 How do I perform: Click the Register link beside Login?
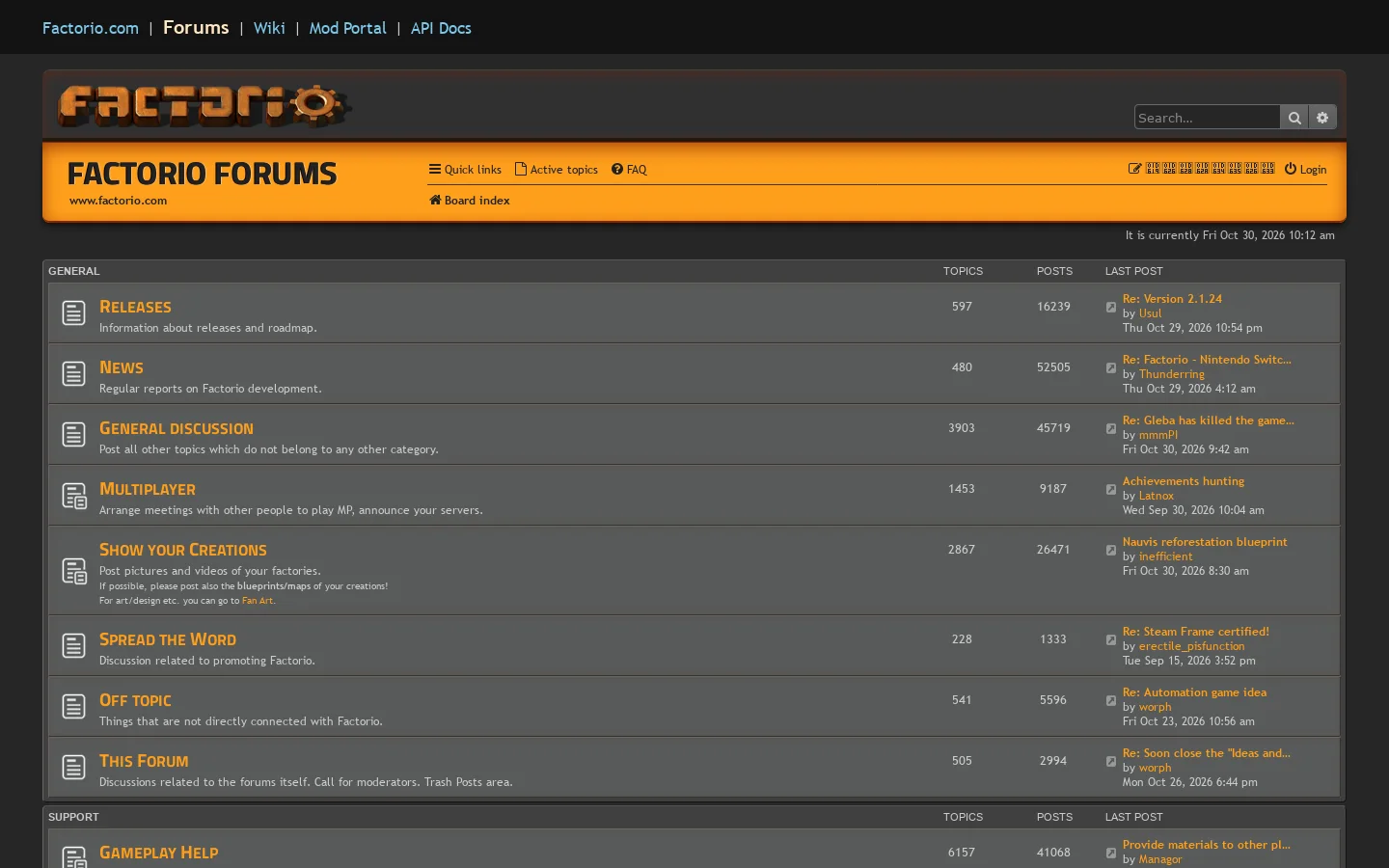tap(1202, 169)
